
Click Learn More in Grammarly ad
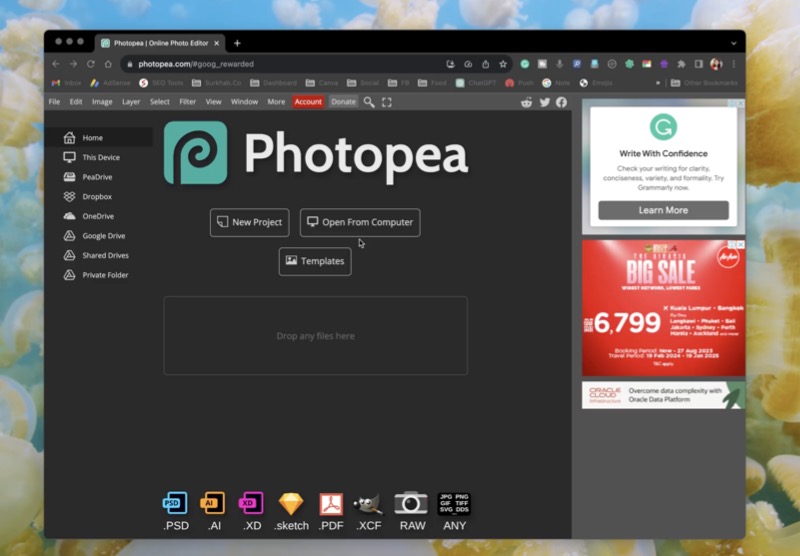click(663, 210)
